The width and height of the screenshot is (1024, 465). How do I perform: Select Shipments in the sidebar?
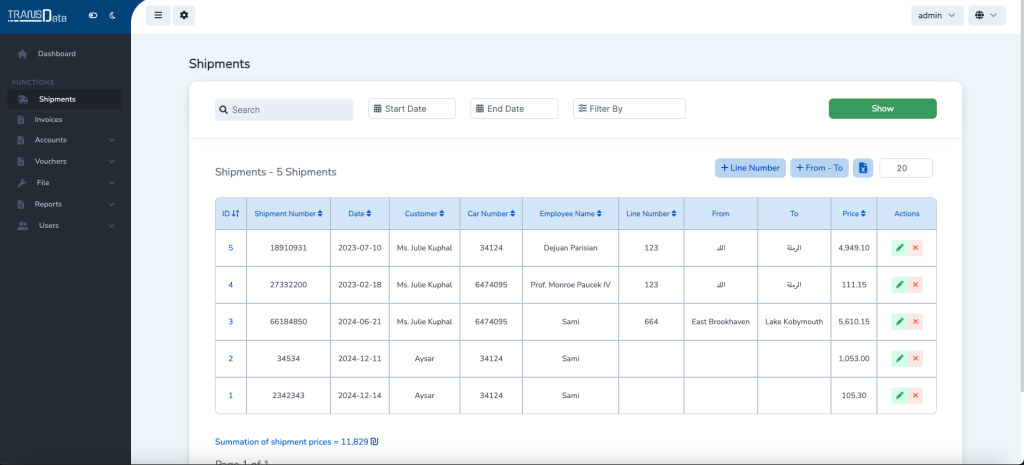64,99
